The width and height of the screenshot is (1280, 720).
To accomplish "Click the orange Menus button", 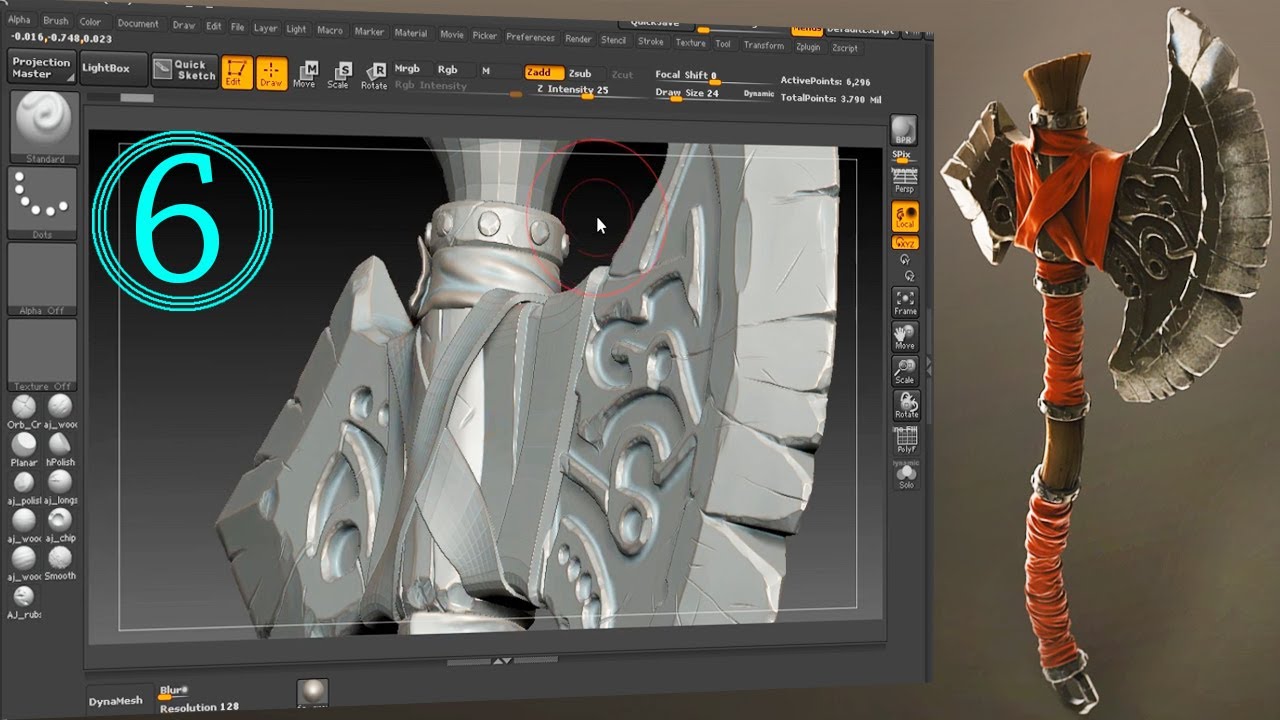I will pyautogui.click(x=807, y=30).
